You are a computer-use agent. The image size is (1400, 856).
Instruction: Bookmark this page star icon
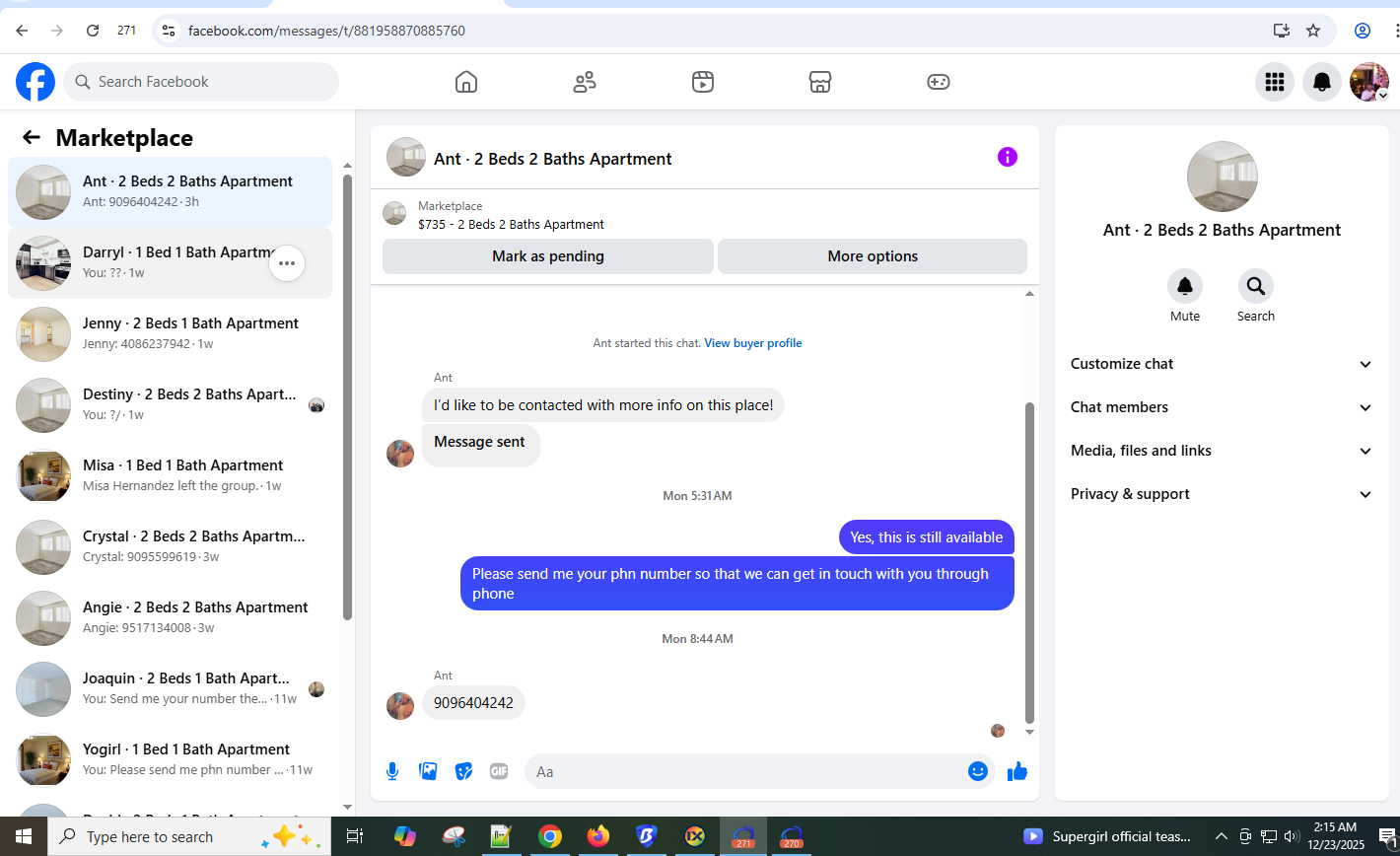(1313, 31)
